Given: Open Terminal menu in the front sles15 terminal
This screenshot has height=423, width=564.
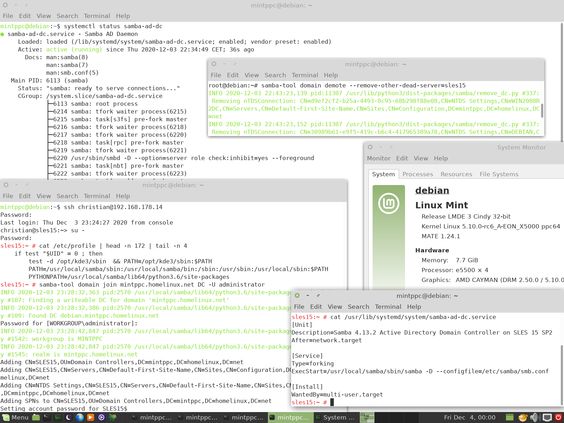Looking at the screenshot, I should point(388,307).
